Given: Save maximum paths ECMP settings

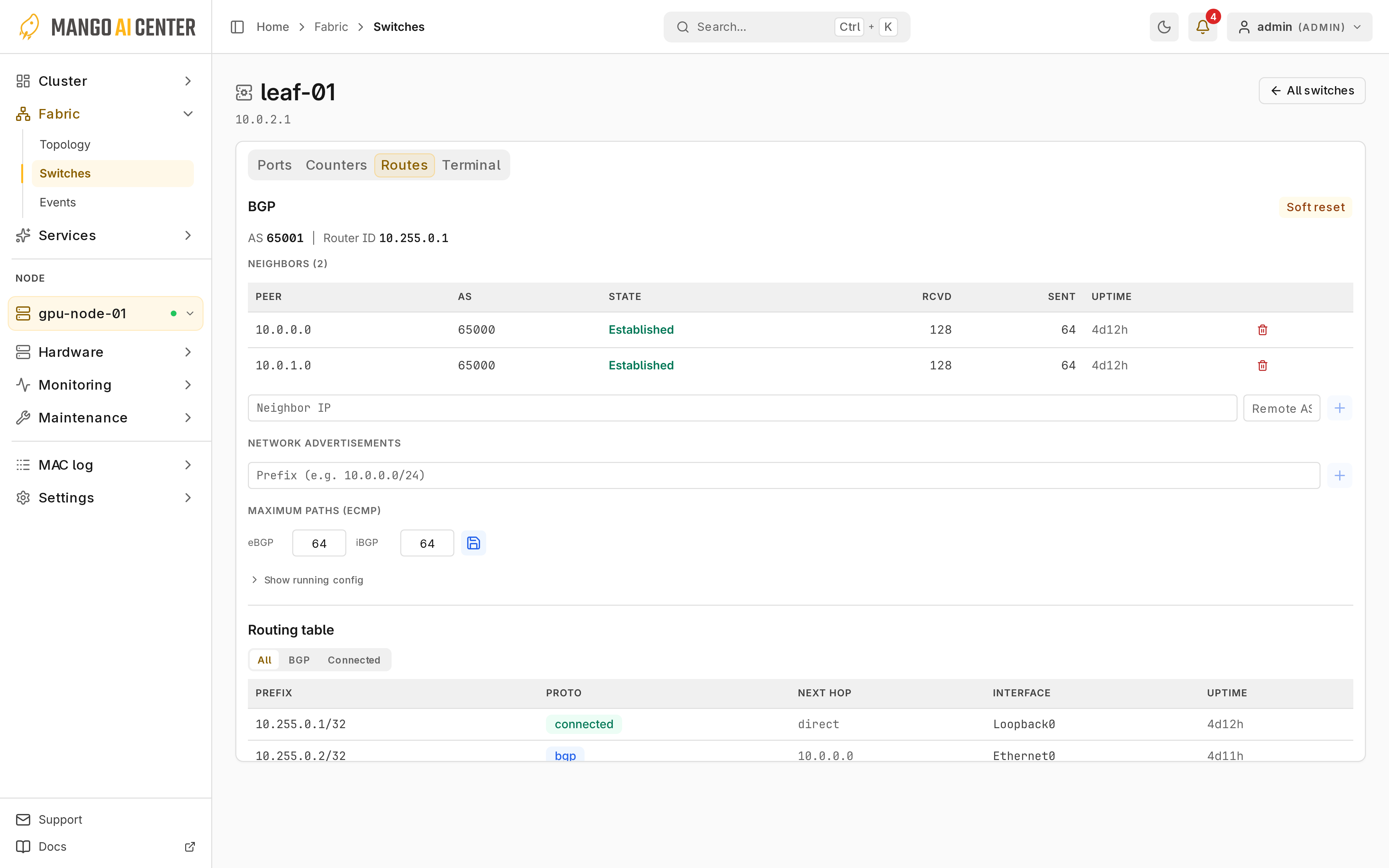Looking at the screenshot, I should point(474,543).
